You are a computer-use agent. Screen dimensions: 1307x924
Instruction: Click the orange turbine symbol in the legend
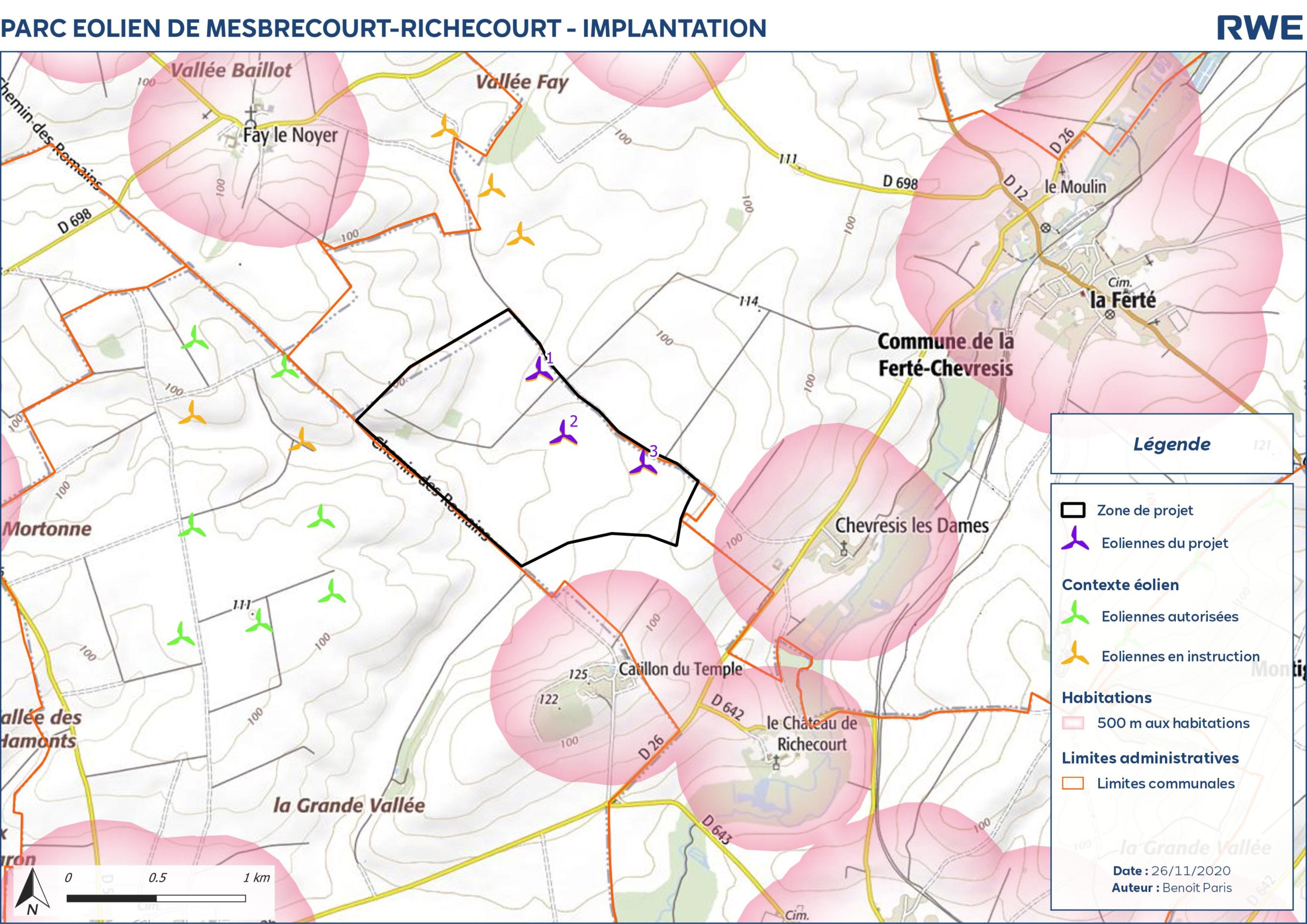pos(1075,653)
